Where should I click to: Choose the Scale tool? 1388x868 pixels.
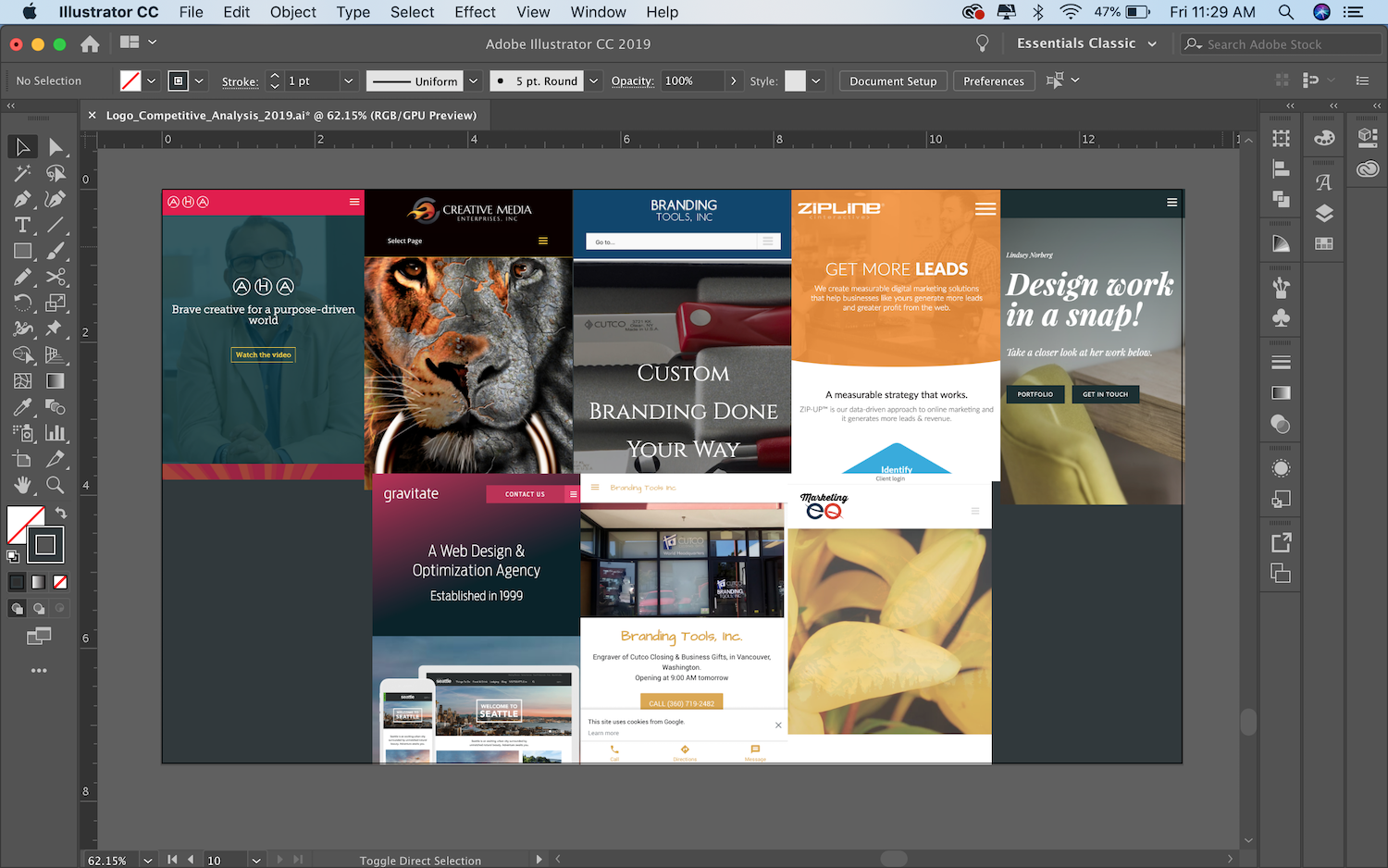[x=56, y=303]
